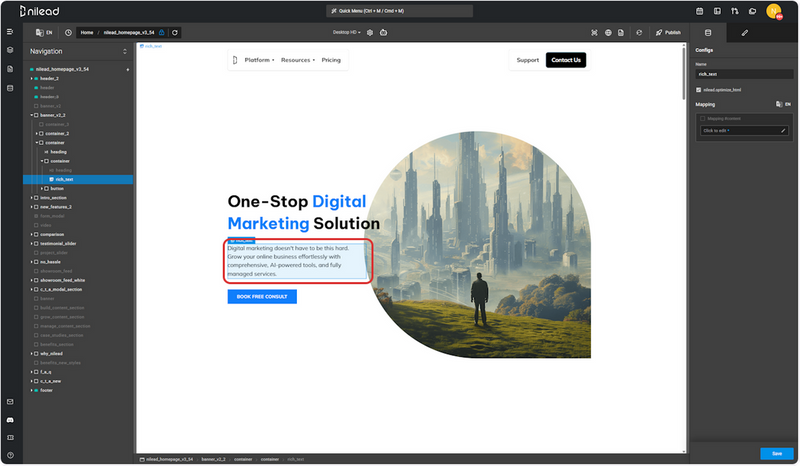Select the why_nilead tree item
Viewport: 800px width, 466px height.
tap(52, 354)
